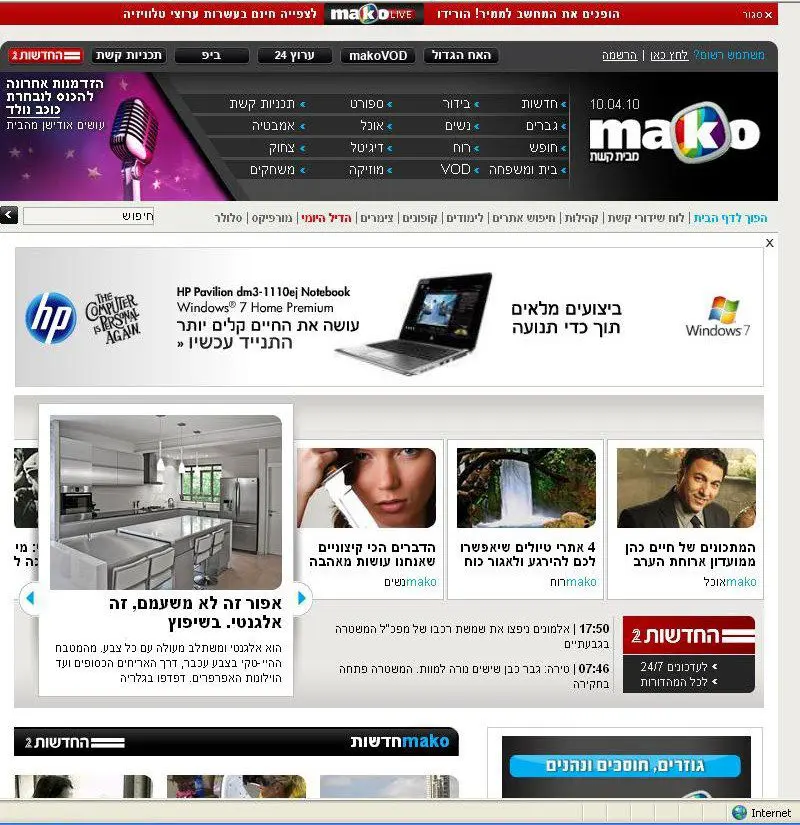This screenshot has height=825, width=800.
Task: Click the 17:50 news item headline
Action: [x=472, y=636]
